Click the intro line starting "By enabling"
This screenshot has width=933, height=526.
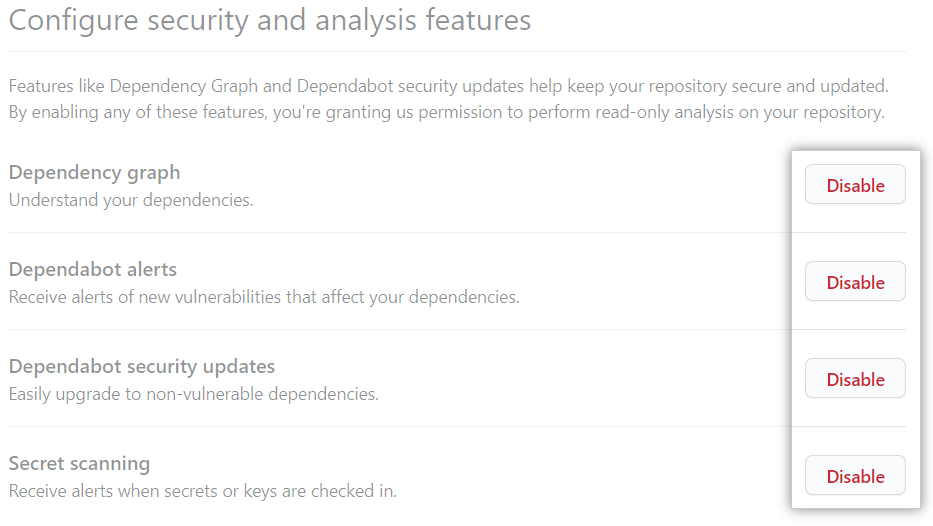[446, 112]
